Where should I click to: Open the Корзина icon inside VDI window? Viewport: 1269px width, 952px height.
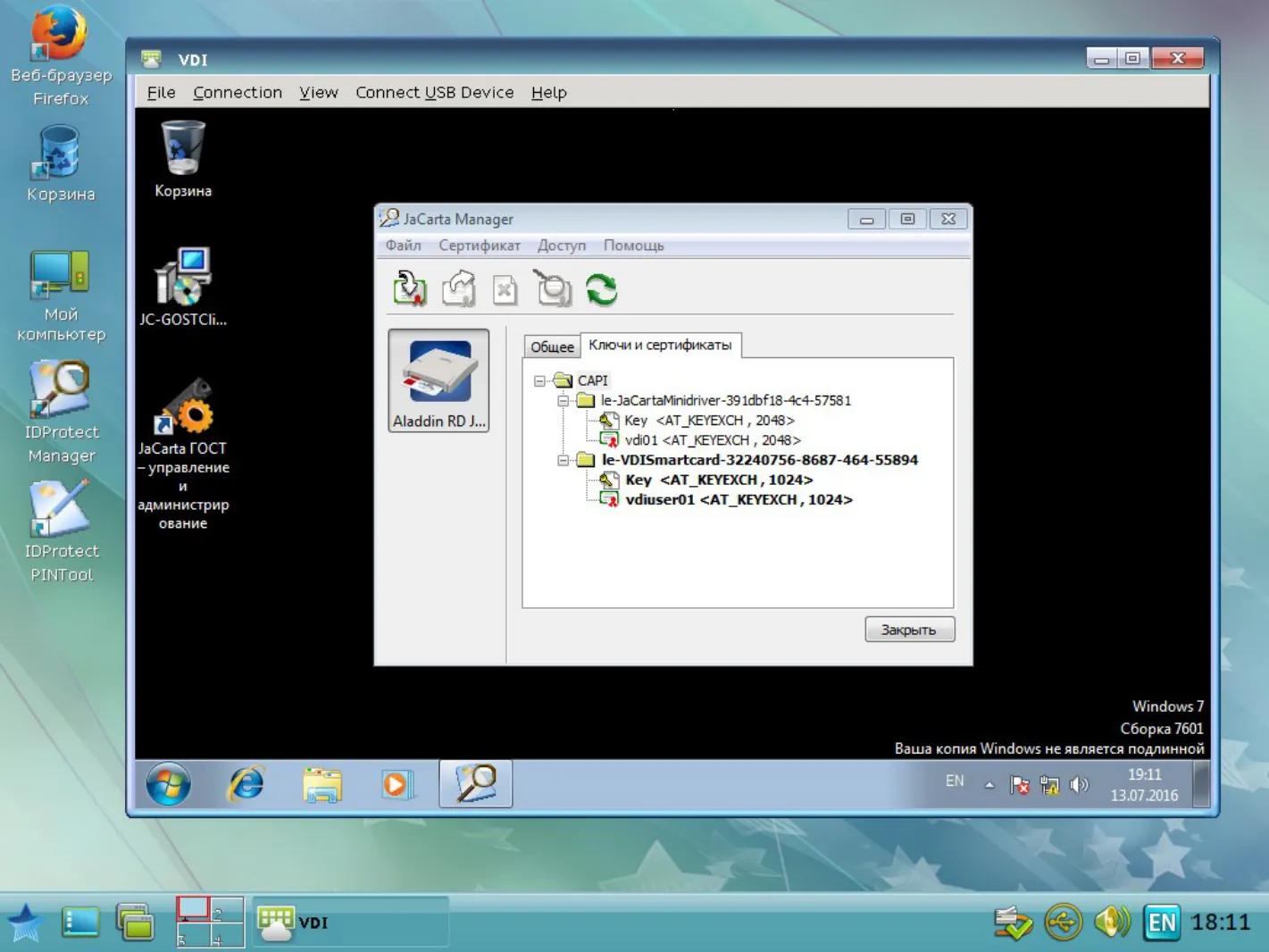pyautogui.click(x=183, y=159)
